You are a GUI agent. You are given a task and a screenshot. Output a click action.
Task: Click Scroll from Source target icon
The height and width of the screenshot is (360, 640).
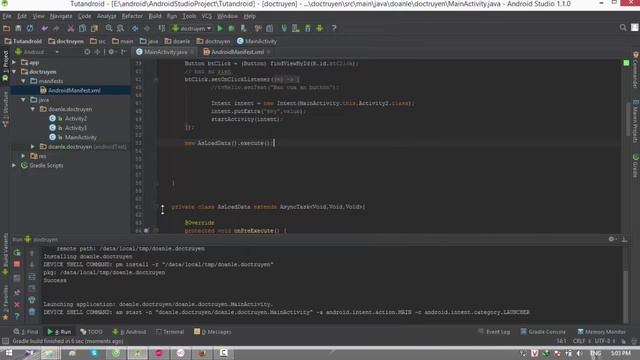pos(87,52)
